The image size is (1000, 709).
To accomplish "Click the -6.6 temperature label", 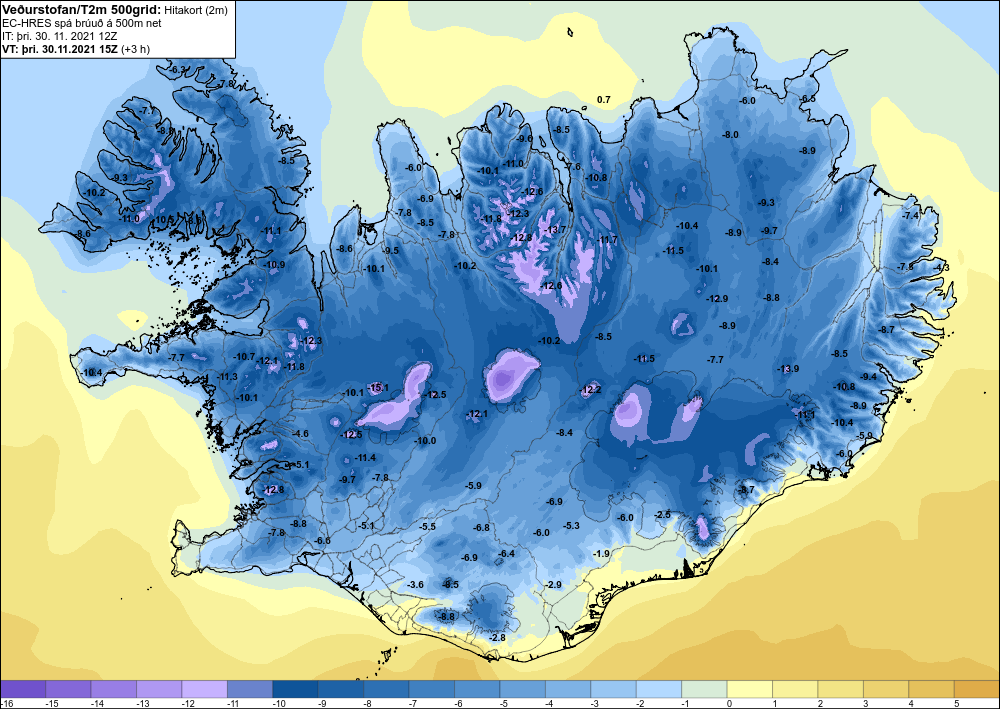I will pos(323,541).
